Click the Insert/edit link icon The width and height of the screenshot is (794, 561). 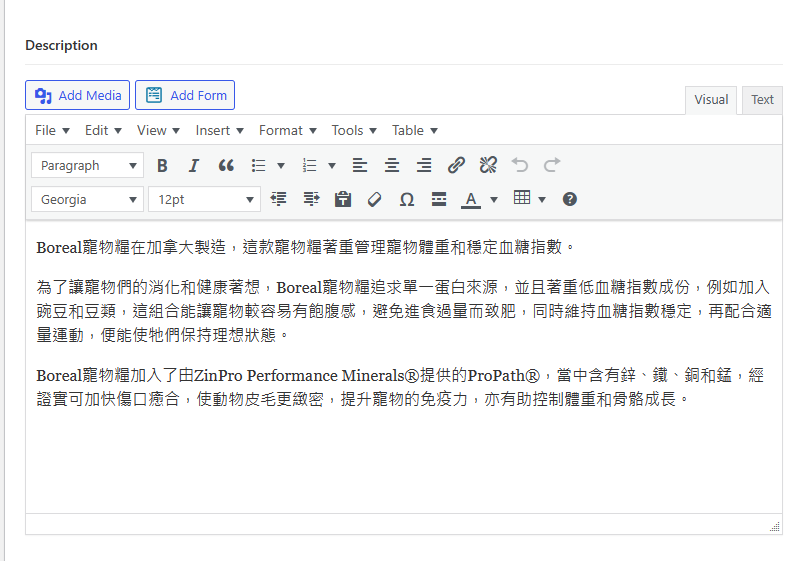[x=456, y=165]
